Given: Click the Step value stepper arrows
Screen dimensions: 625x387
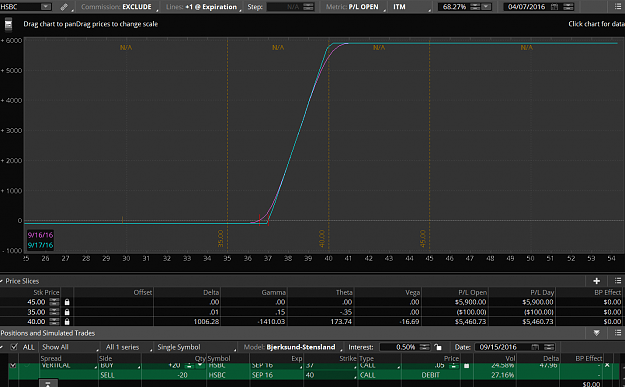Looking at the screenshot, I should click(308, 7).
